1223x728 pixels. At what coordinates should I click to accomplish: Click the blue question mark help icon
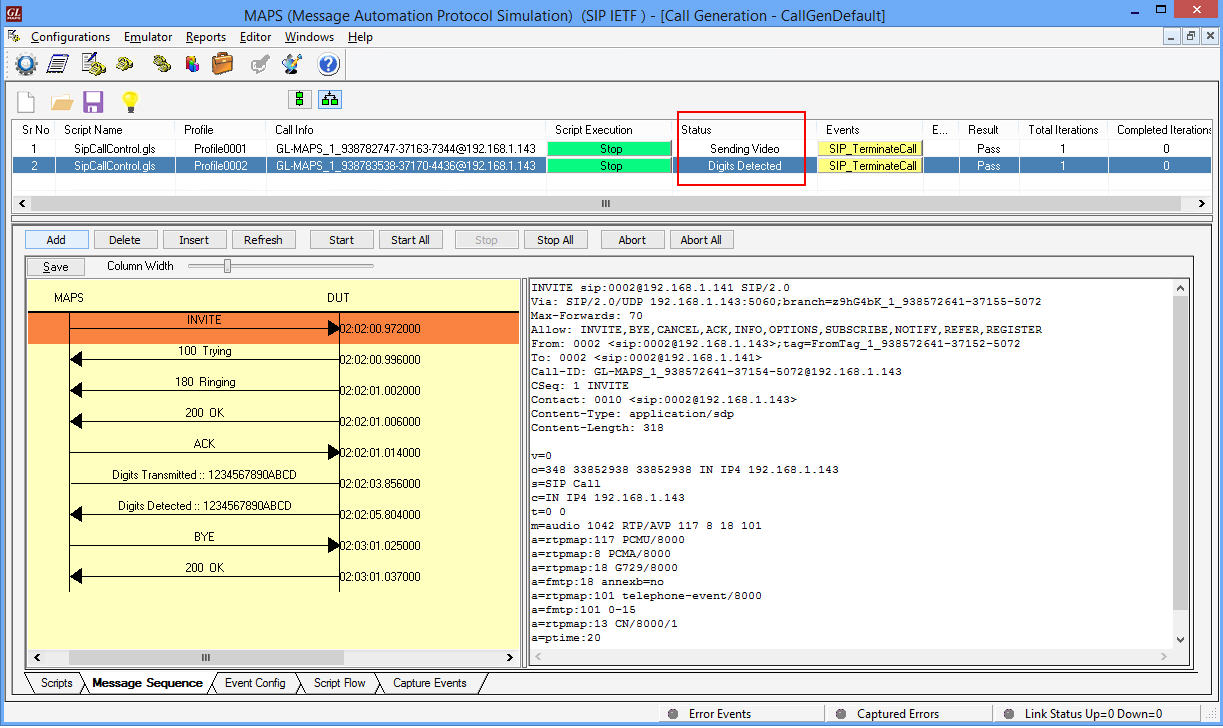[x=329, y=65]
